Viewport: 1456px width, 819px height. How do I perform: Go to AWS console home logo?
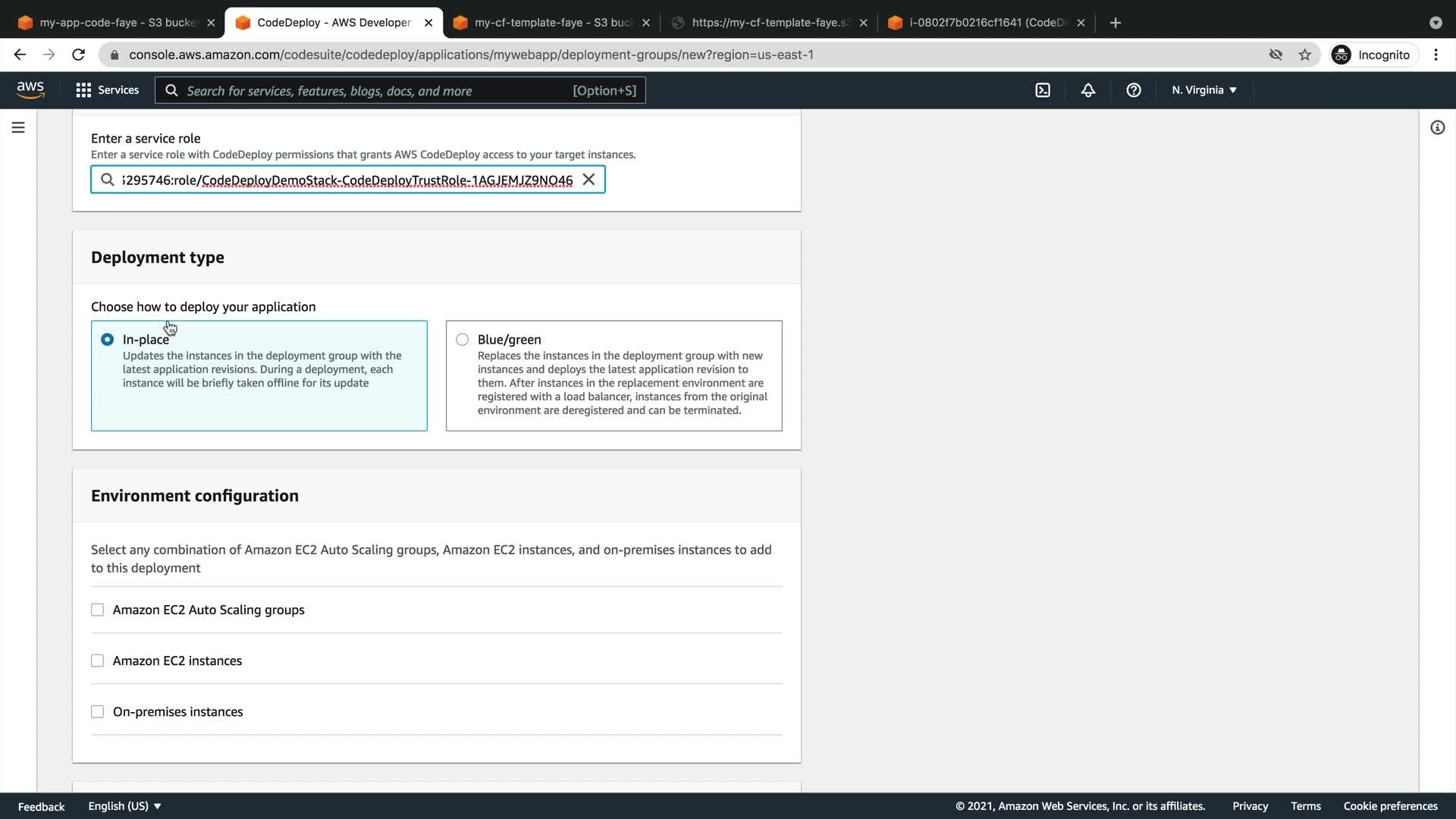click(x=30, y=90)
